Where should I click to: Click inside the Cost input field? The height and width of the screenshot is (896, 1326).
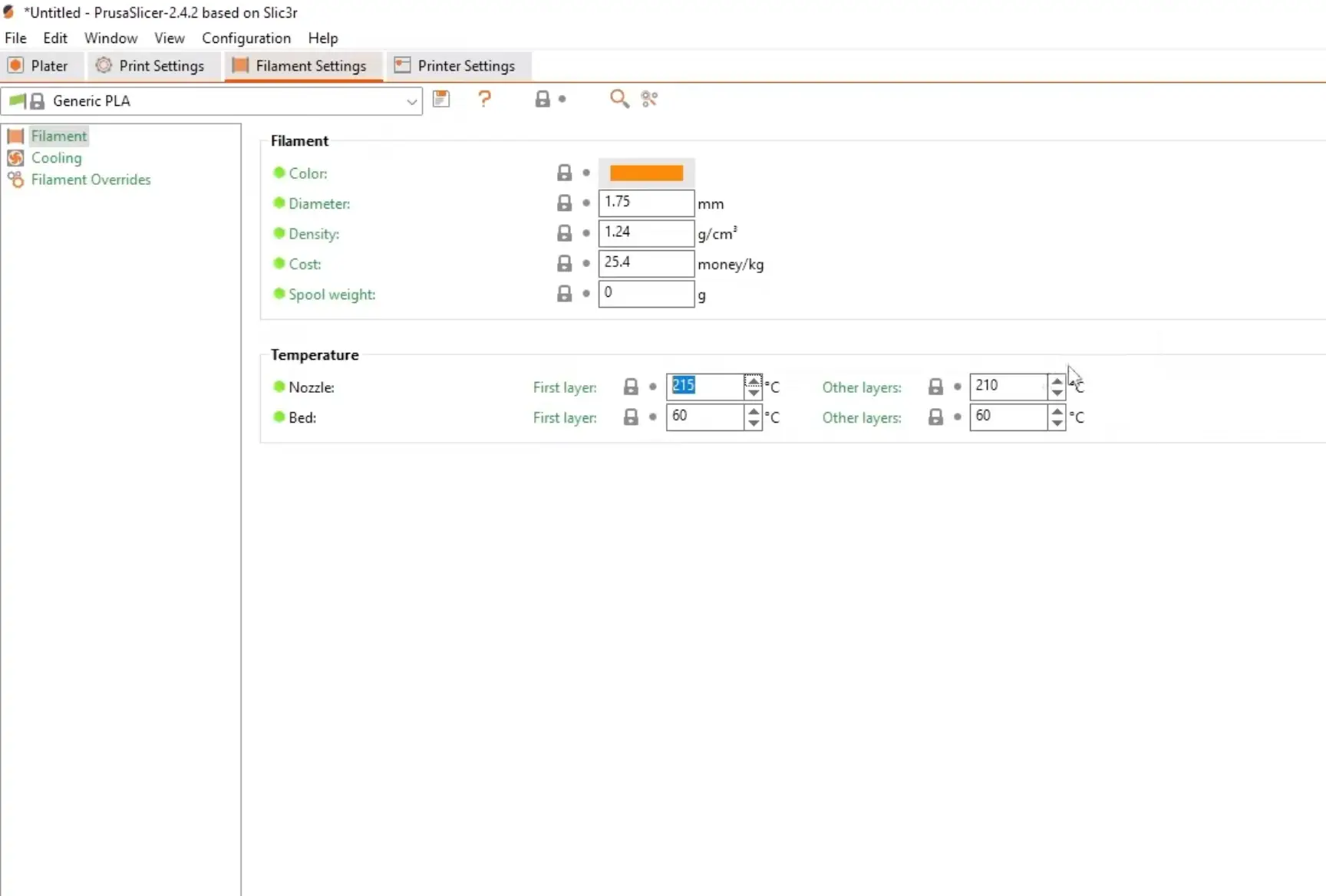pyautogui.click(x=646, y=263)
